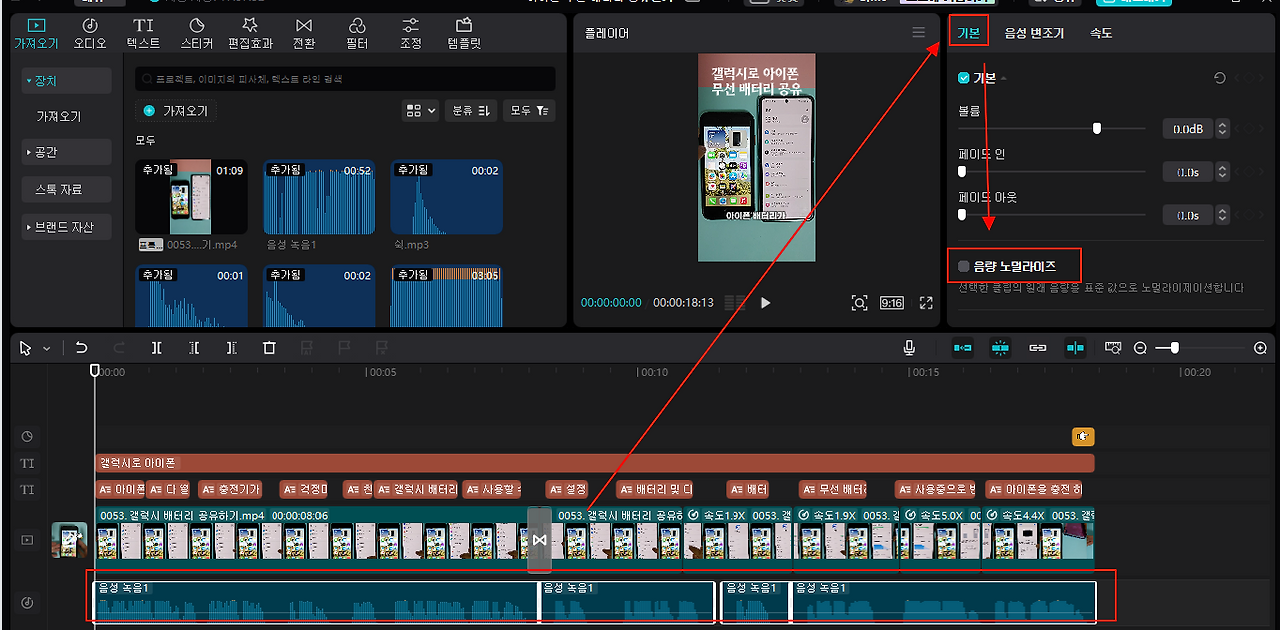Viewport: 1280px width, 630px height.
Task: Click the microphone voice record icon
Action: (909, 348)
